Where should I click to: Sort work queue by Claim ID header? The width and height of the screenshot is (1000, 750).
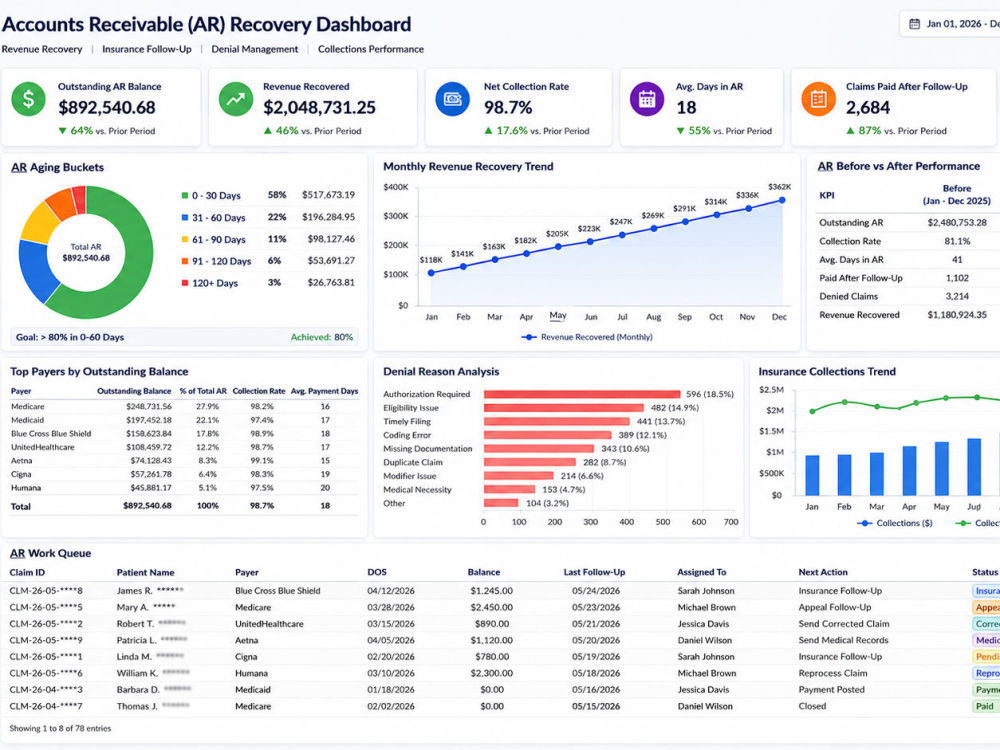point(27,572)
